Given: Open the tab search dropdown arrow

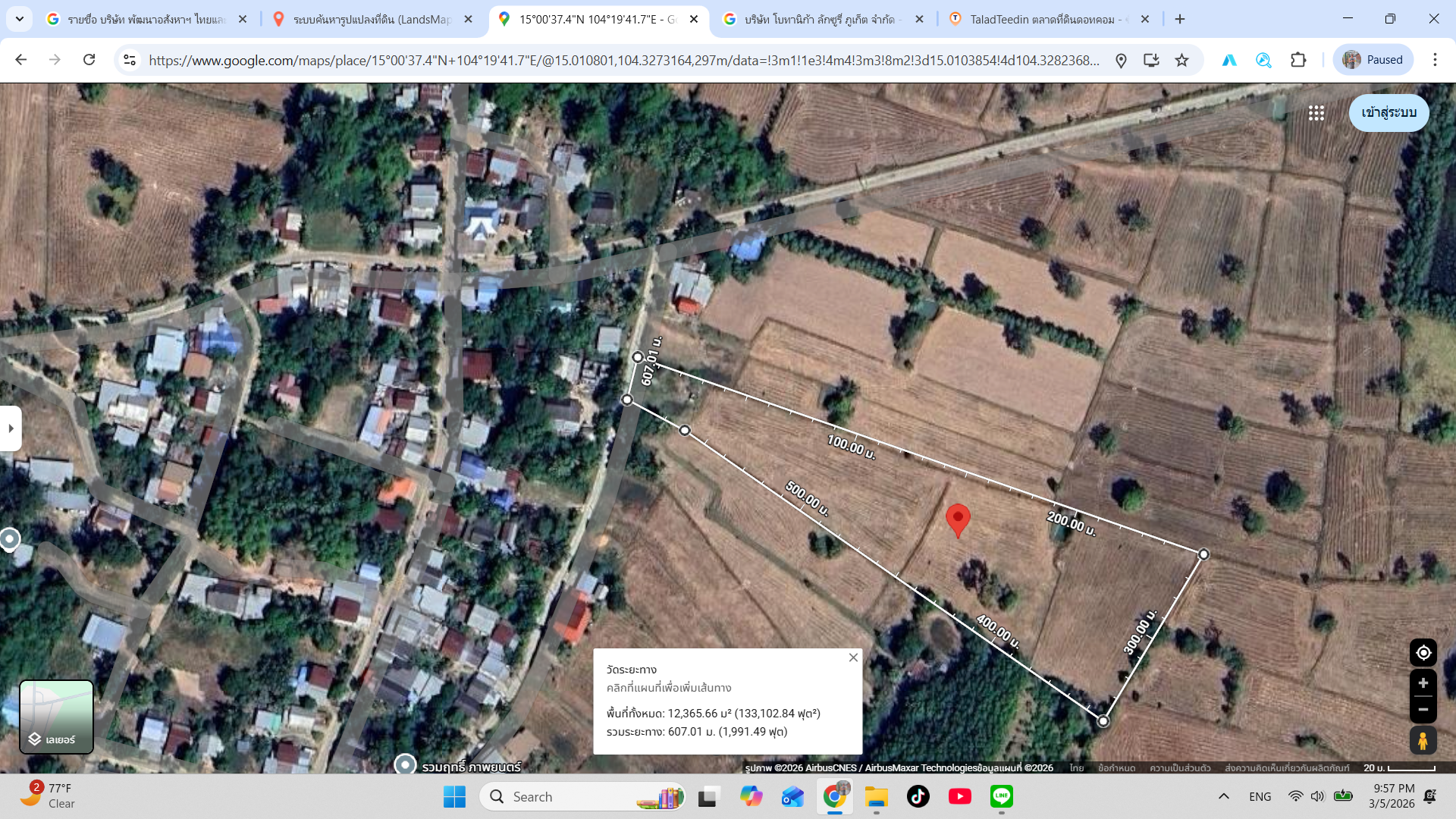Looking at the screenshot, I should tap(19, 19).
